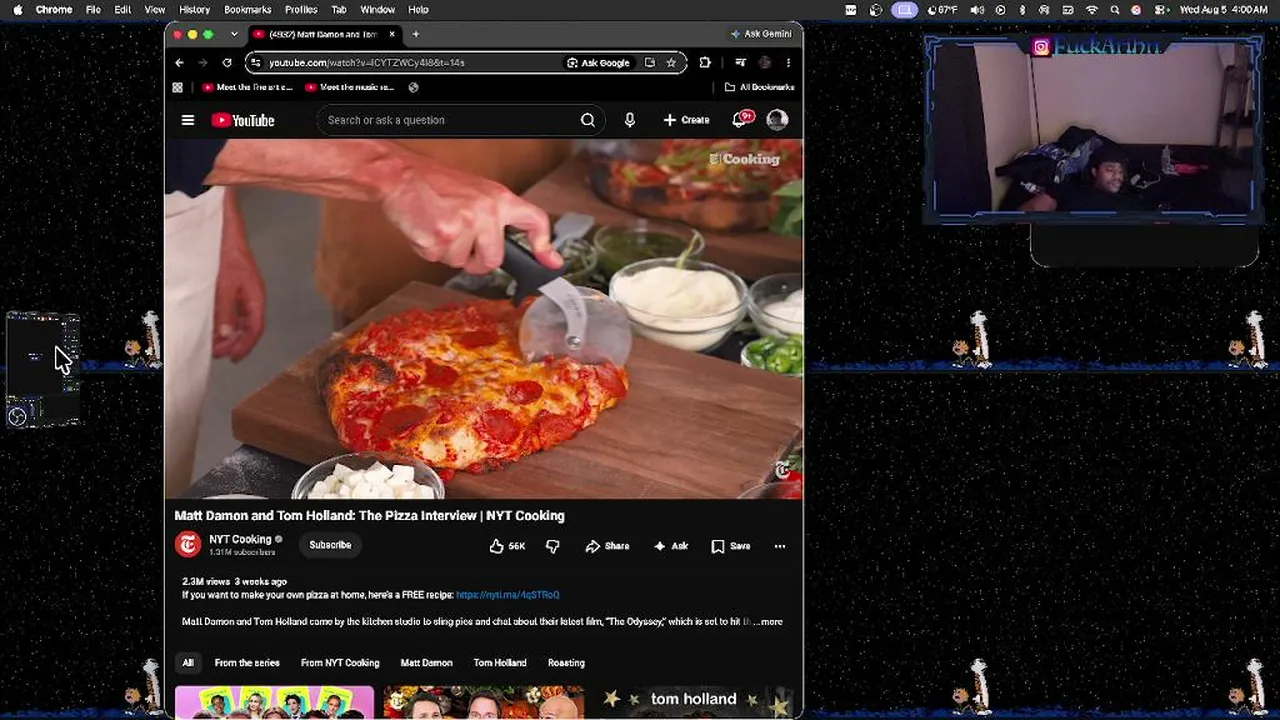Open Bluetooth status in menu bar
The image size is (1280, 720).
(x=1022, y=9)
